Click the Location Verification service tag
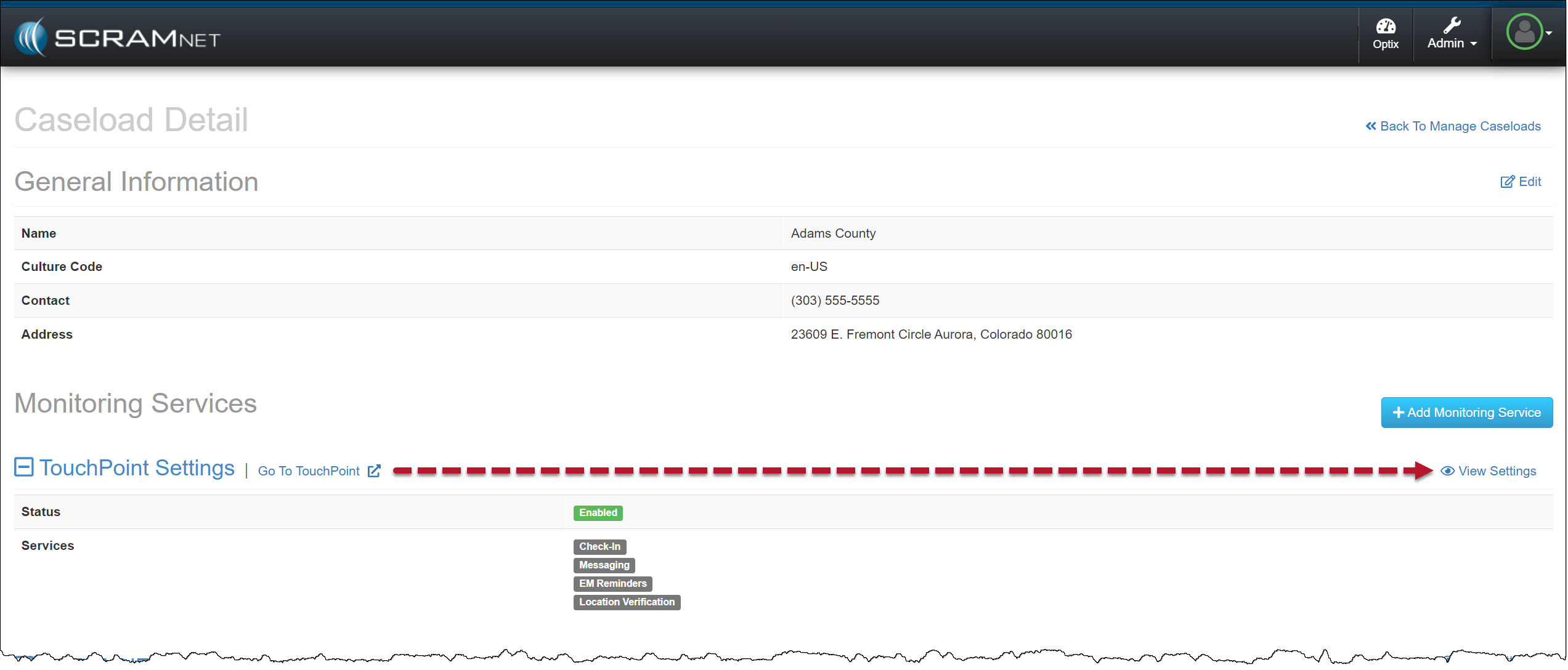 627,602
